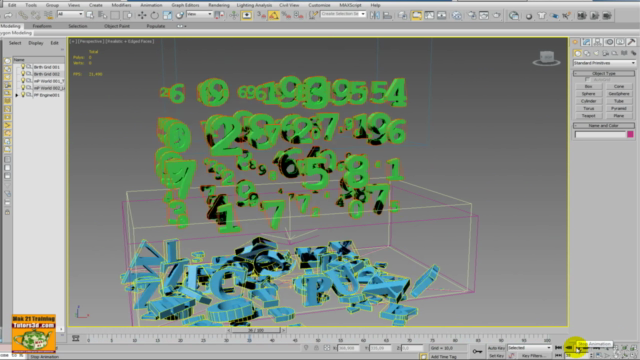Click the Mirror tool icon
This screenshot has height=360, width=640.
(x=375, y=16)
